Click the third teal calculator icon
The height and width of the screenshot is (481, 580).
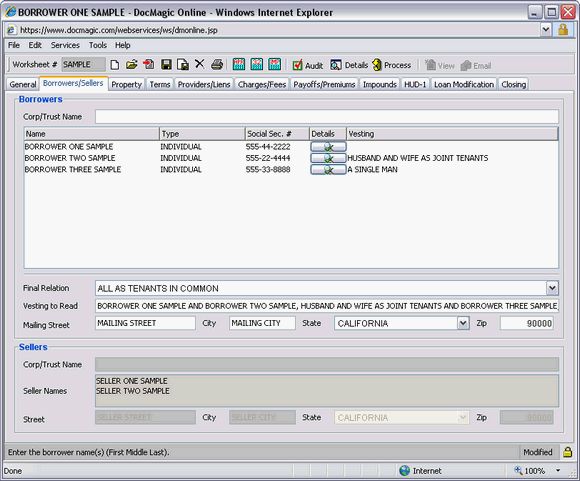pos(274,64)
